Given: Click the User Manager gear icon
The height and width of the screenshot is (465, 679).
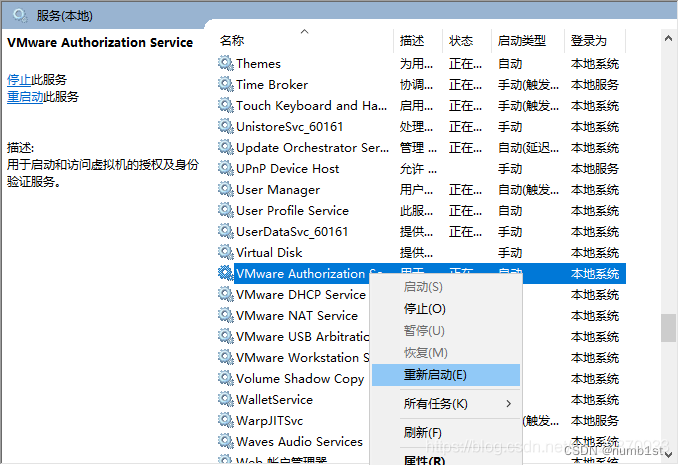Looking at the screenshot, I should 226,189.
